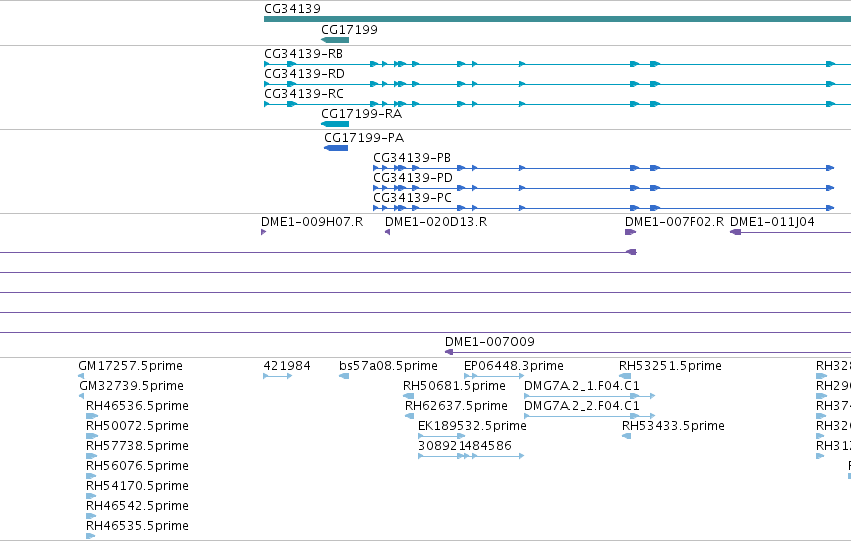This screenshot has height=541, width=851.
Task: Select protein CG34139-PC label
Action: coord(412,198)
